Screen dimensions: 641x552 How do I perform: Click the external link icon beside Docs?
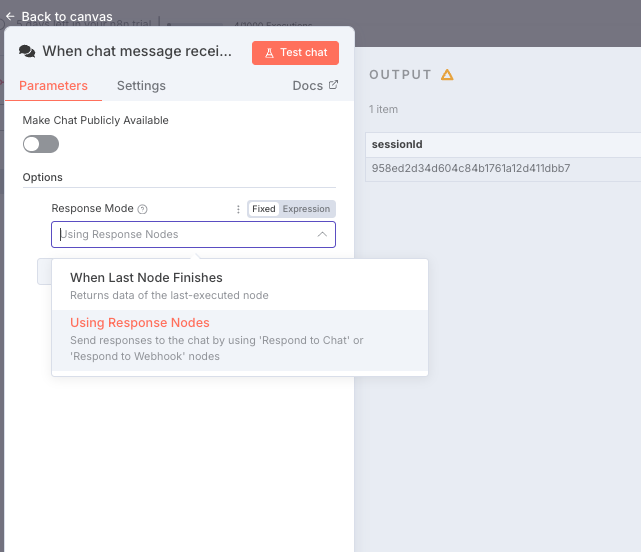[x=334, y=85]
